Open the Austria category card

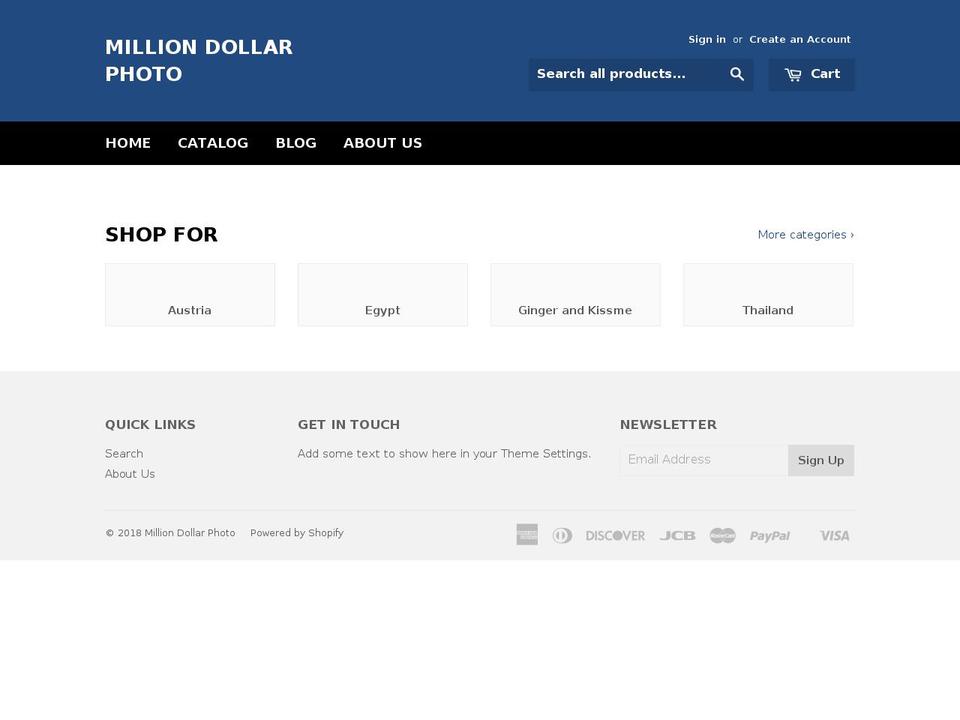point(190,295)
